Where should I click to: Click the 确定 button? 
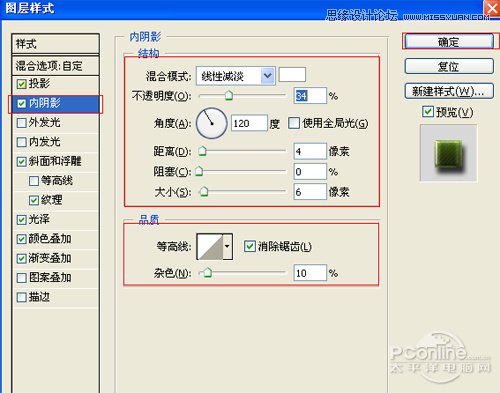449,41
